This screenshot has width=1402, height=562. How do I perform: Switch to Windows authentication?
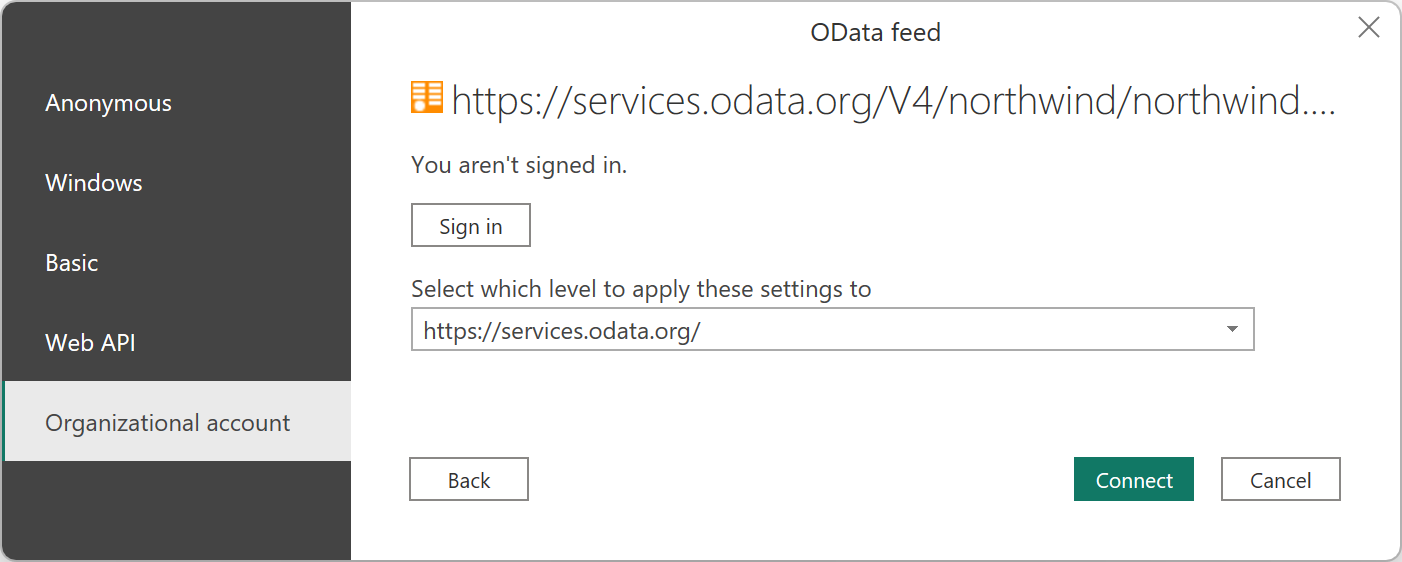[94, 183]
